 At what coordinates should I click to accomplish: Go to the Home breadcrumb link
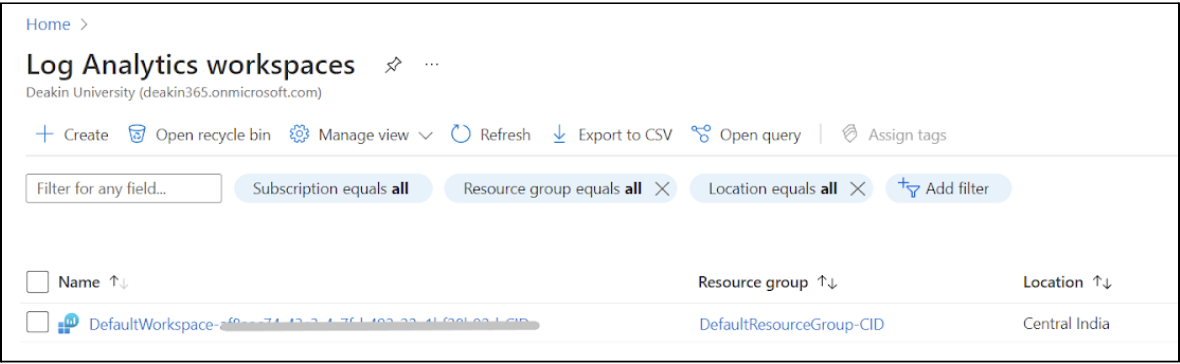48,24
